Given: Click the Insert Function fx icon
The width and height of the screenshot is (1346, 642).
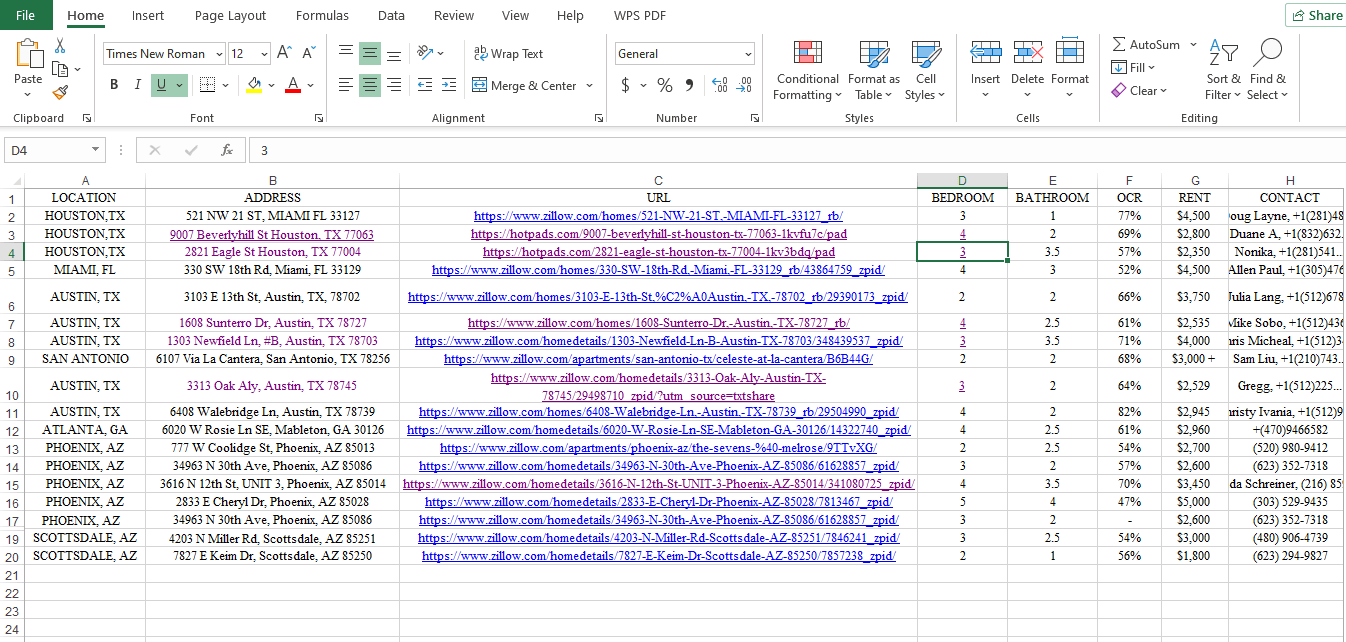Looking at the screenshot, I should [227, 150].
